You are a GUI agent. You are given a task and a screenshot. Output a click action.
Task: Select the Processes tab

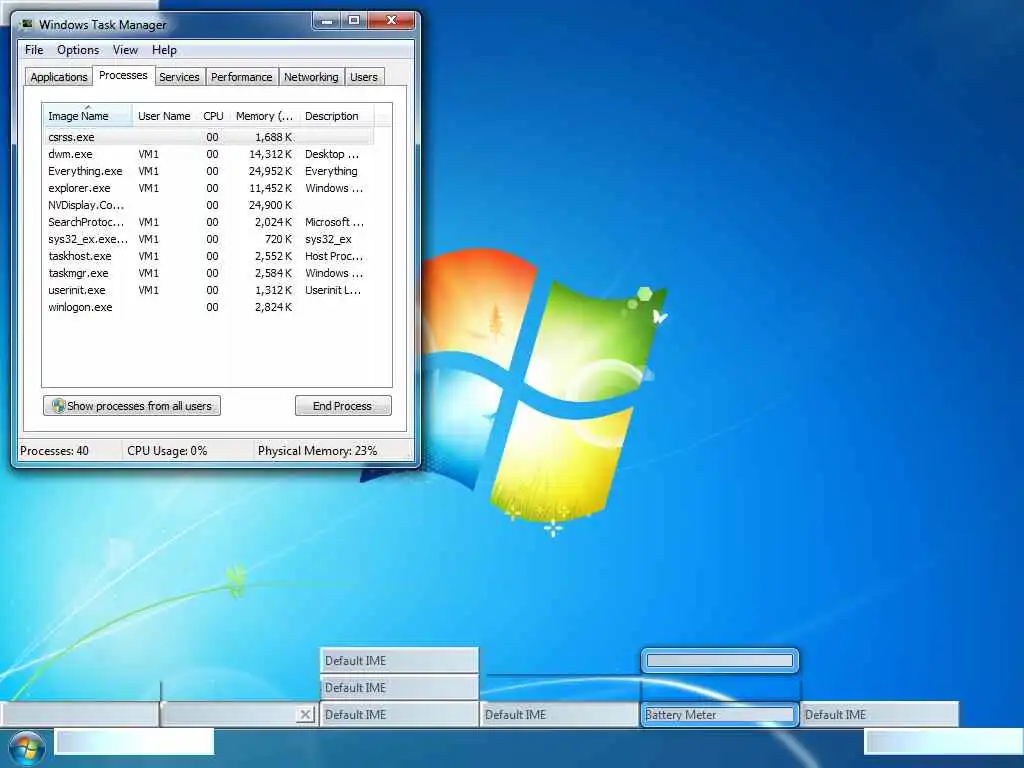123,76
